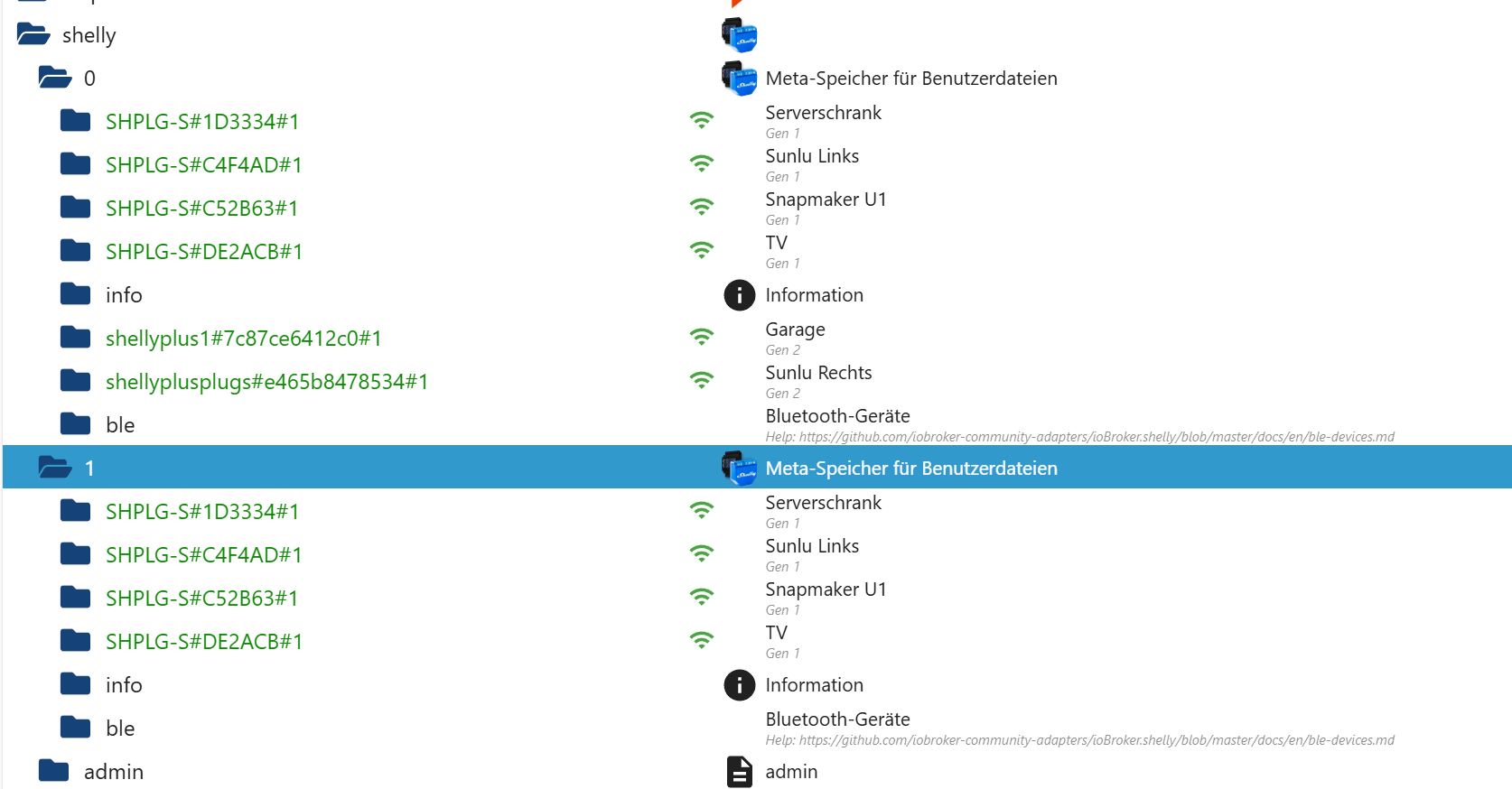
Task: Expand the ble folder under instance 0
Action: pos(76,424)
